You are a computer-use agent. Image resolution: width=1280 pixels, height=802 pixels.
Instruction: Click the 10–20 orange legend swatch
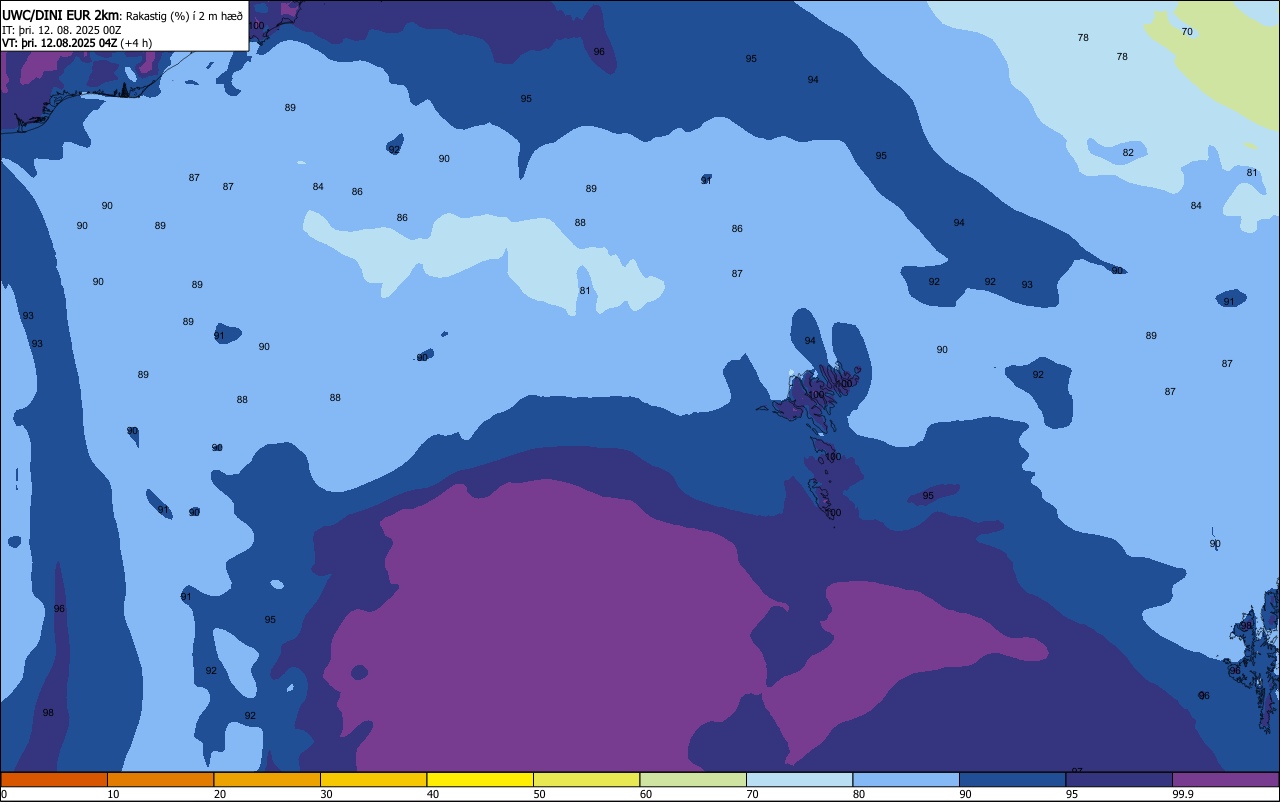[x=160, y=779]
